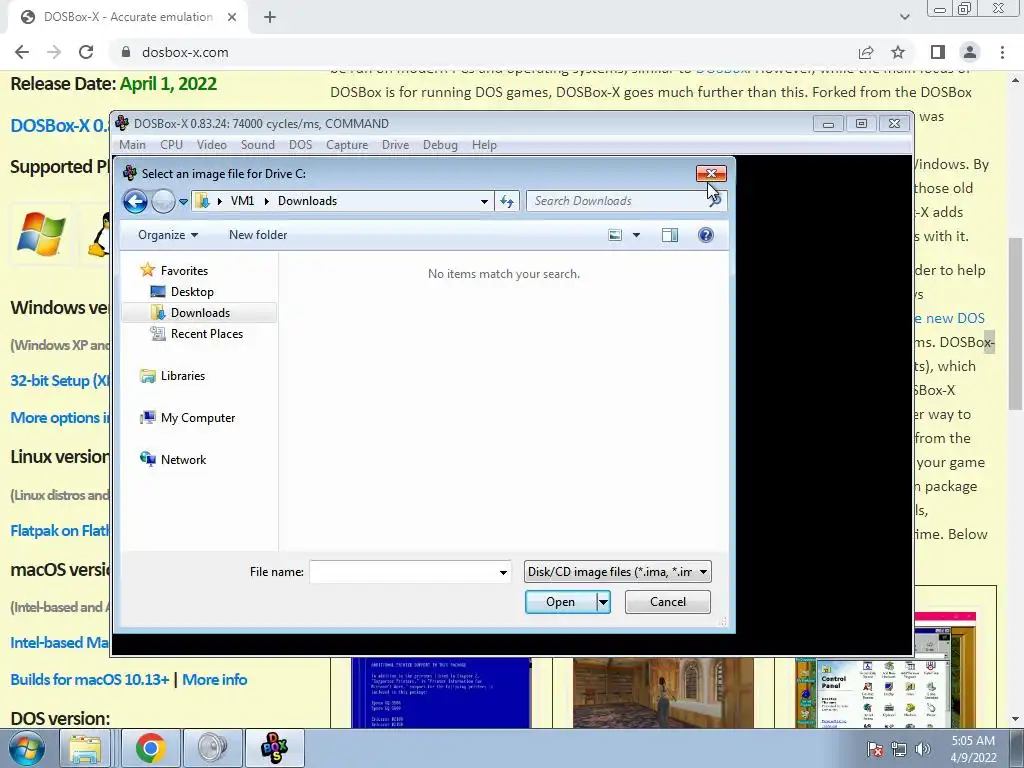Open DOSBox-X DOS menu
Image resolution: width=1024 pixels, height=768 pixels.
300,145
